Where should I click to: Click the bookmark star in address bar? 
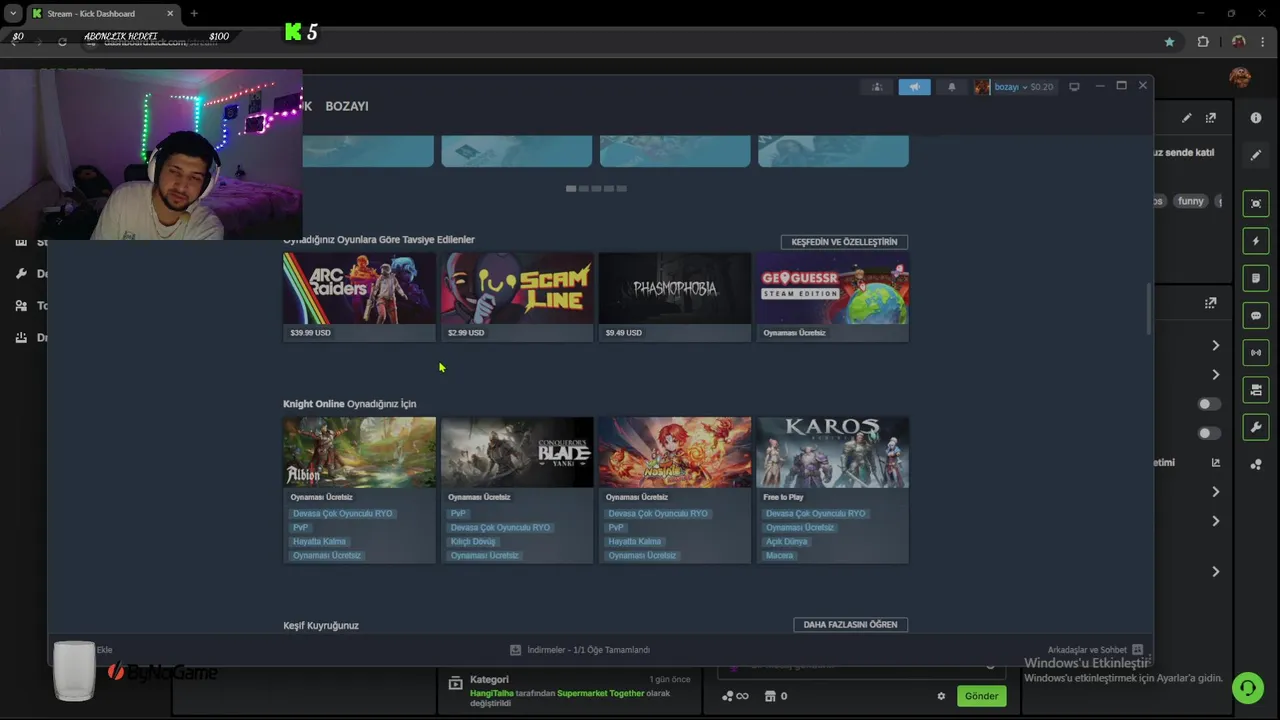1169,42
